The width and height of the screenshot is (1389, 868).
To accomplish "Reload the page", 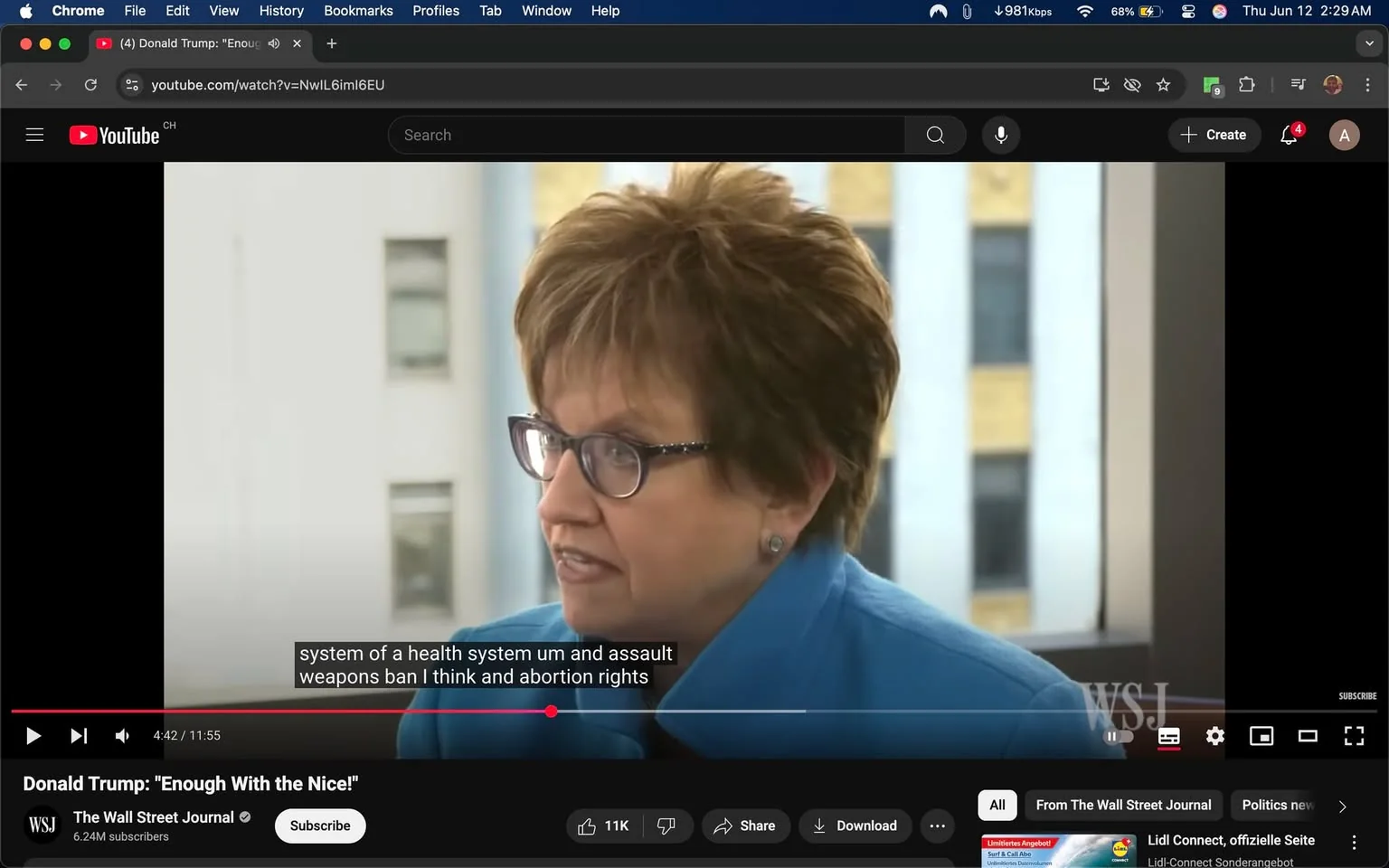I will click(90, 85).
